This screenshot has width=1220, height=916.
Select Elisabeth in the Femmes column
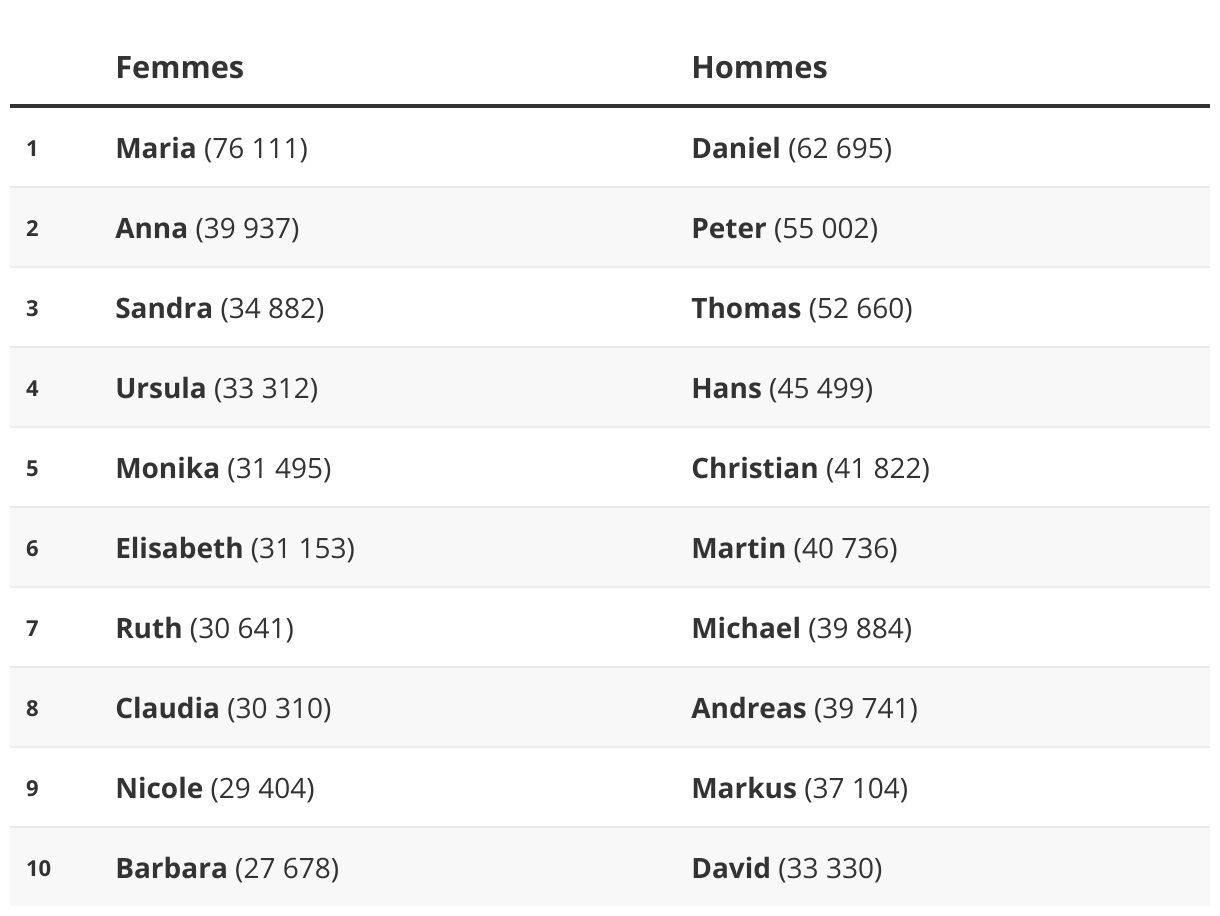pyautogui.click(x=179, y=548)
